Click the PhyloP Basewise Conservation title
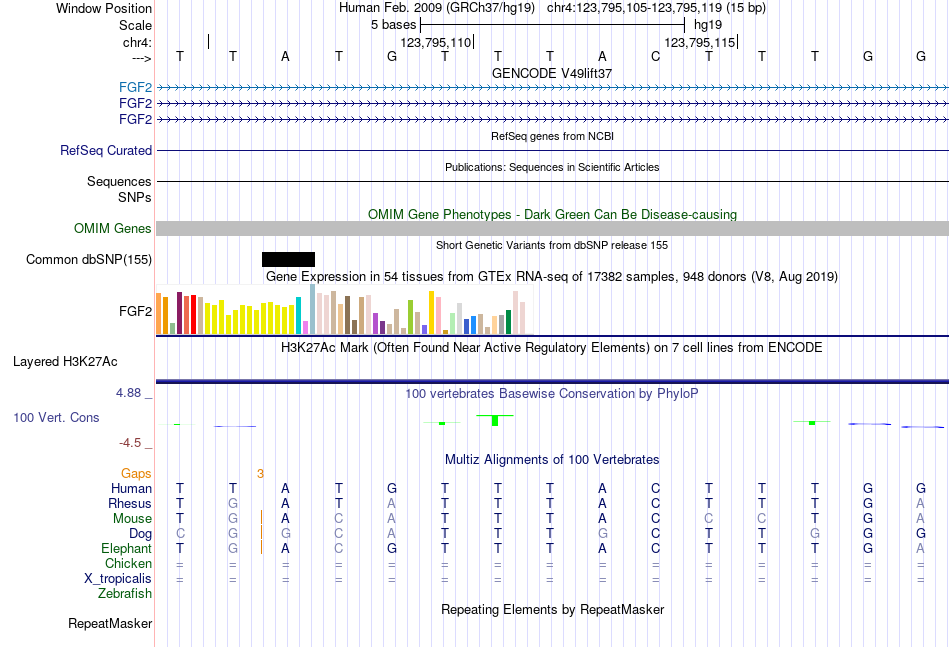 click(x=552, y=394)
